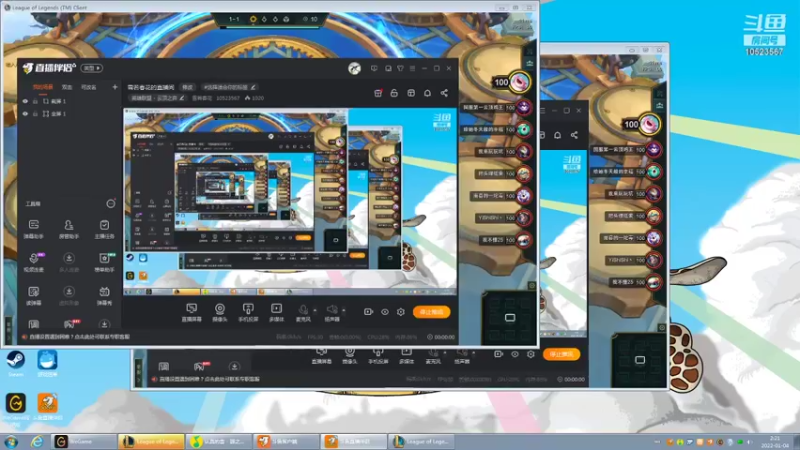Switch to the 可改名 scene tab
The image size is (800, 450).
click(x=89, y=87)
